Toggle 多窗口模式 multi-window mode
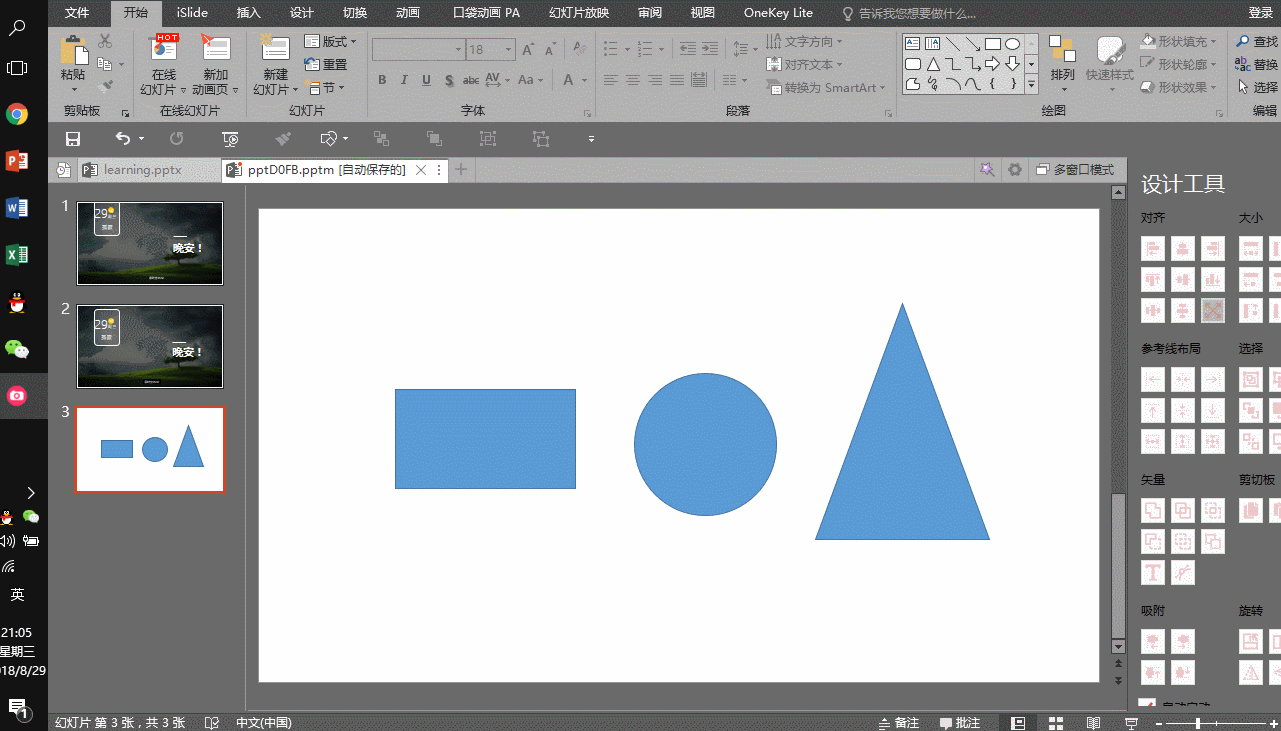The height and width of the screenshot is (731, 1281). point(1075,170)
